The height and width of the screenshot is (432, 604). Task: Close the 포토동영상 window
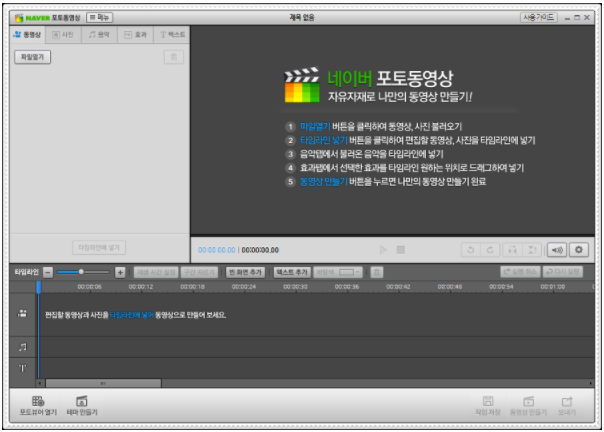click(x=587, y=18)
